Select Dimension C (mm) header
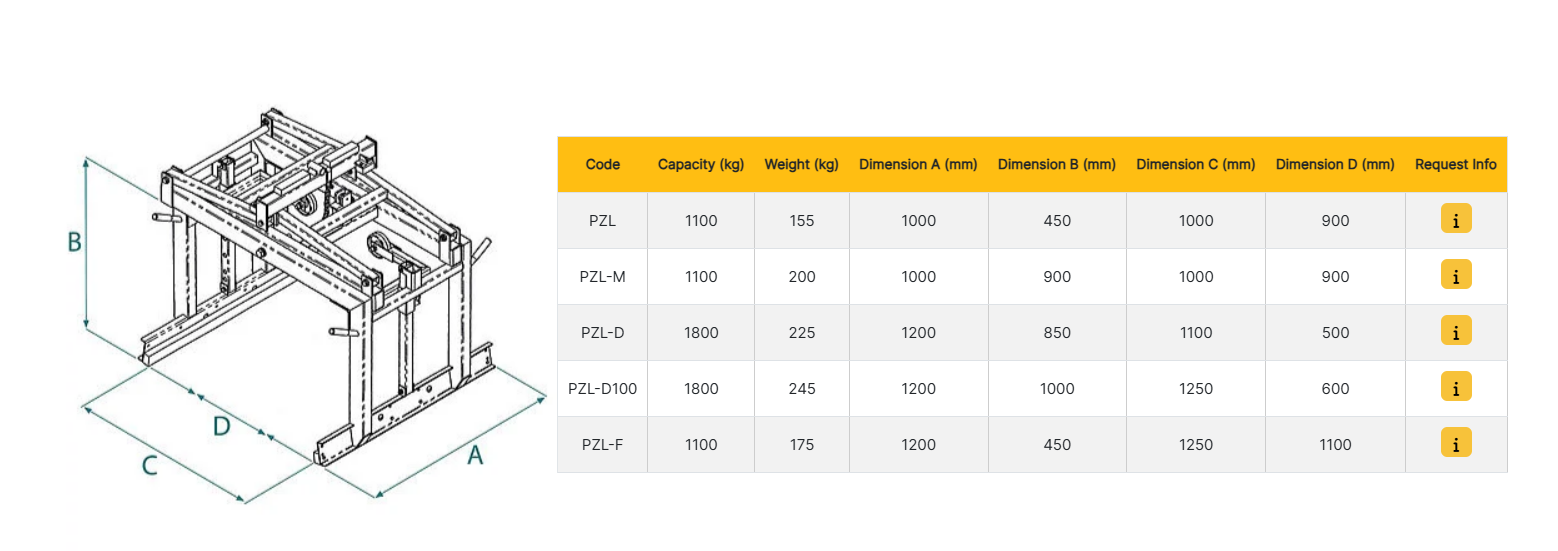This screenshot has width=1558, height=551. (1196, 164)
